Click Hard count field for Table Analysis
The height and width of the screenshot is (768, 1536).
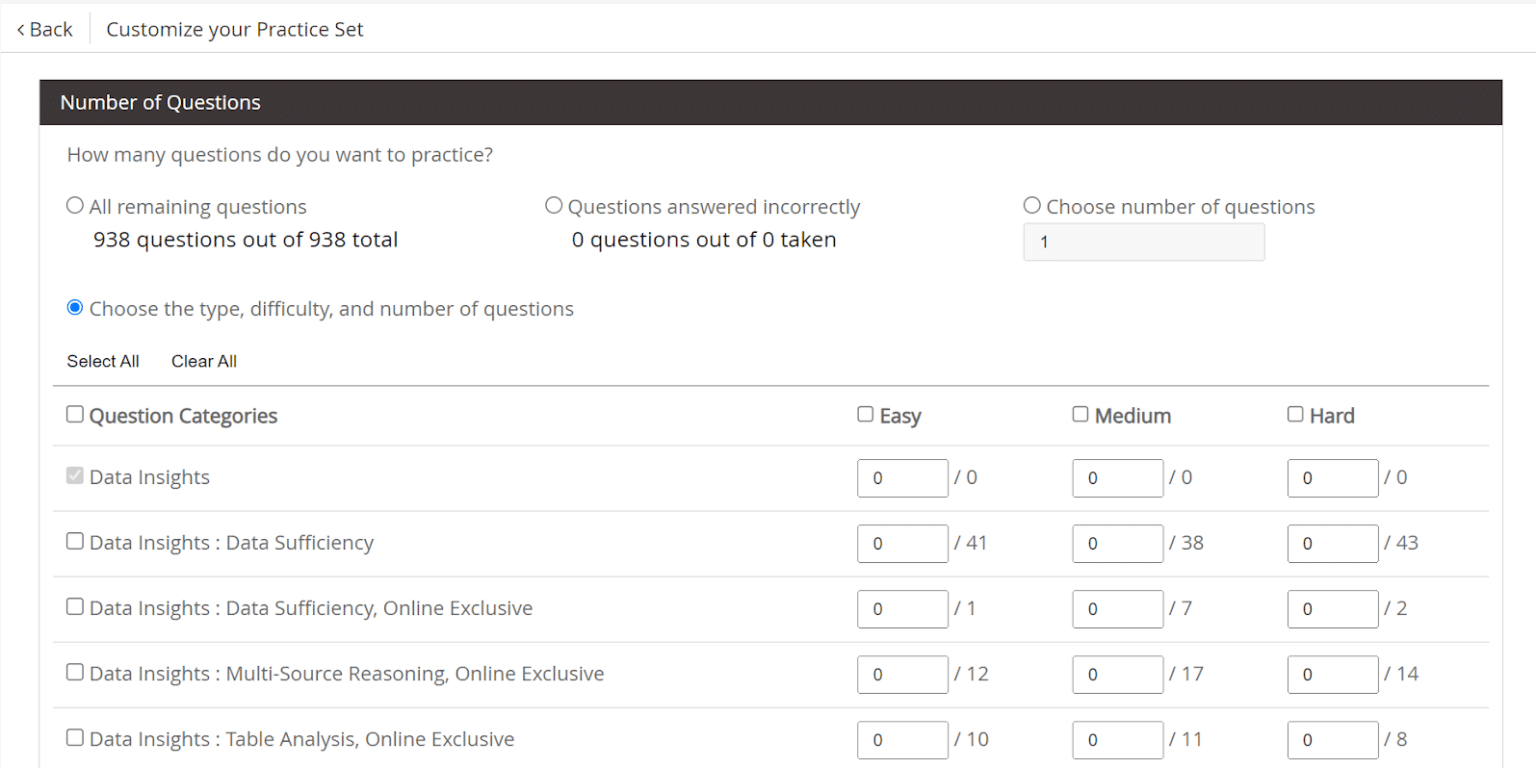1332,740
